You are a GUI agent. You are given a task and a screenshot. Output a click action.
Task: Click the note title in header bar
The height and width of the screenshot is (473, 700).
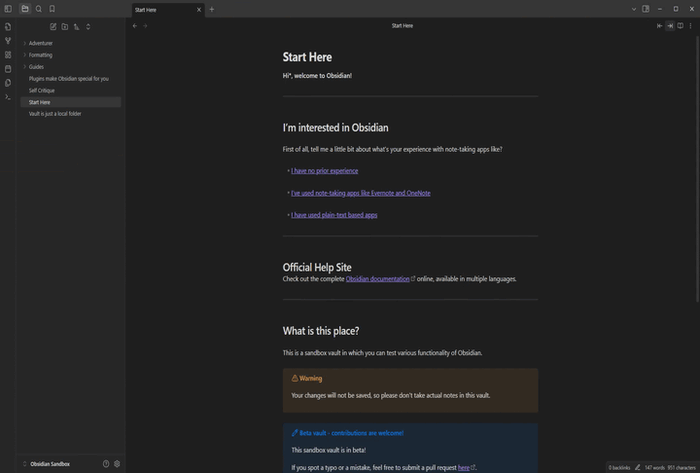(402, 26)
